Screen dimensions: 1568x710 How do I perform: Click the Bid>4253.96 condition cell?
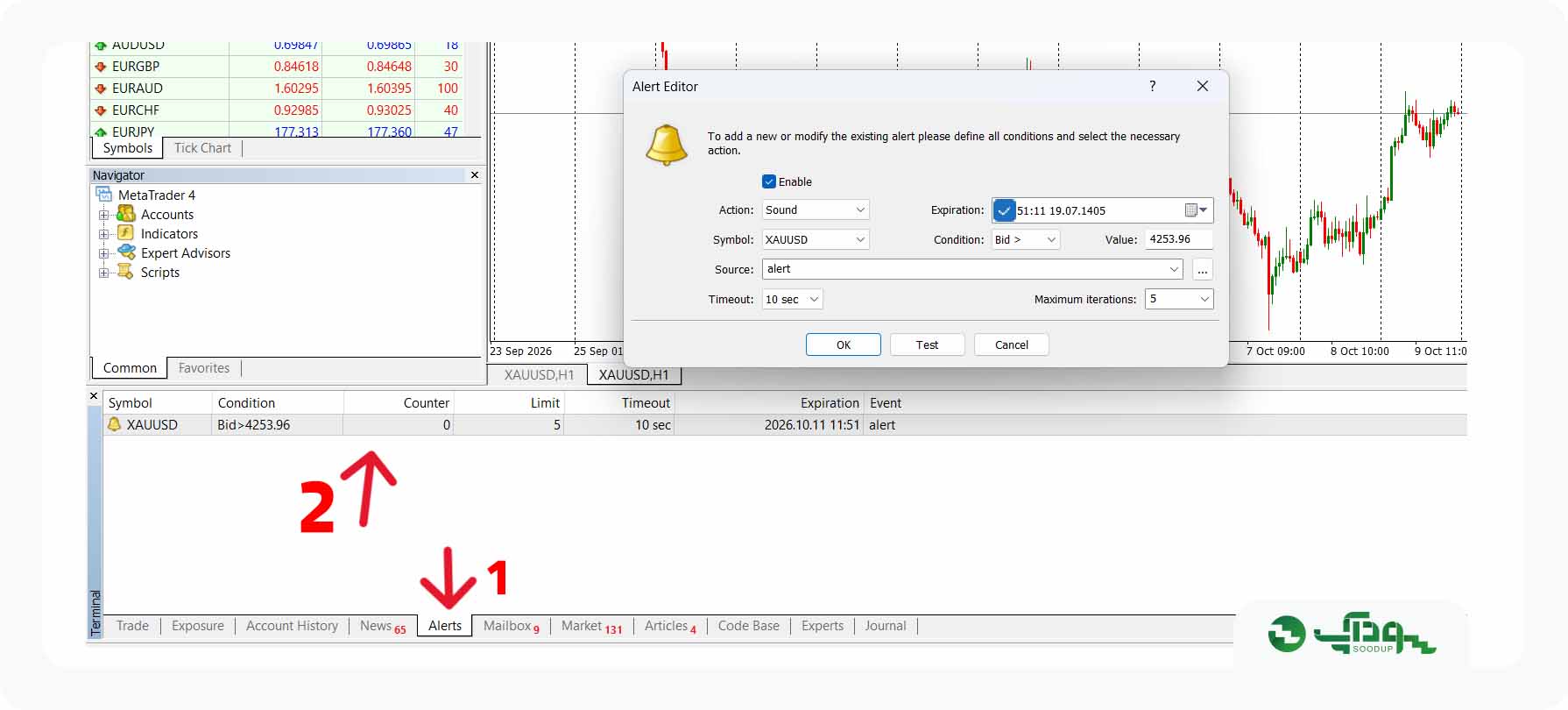click(x=278, y=425)
